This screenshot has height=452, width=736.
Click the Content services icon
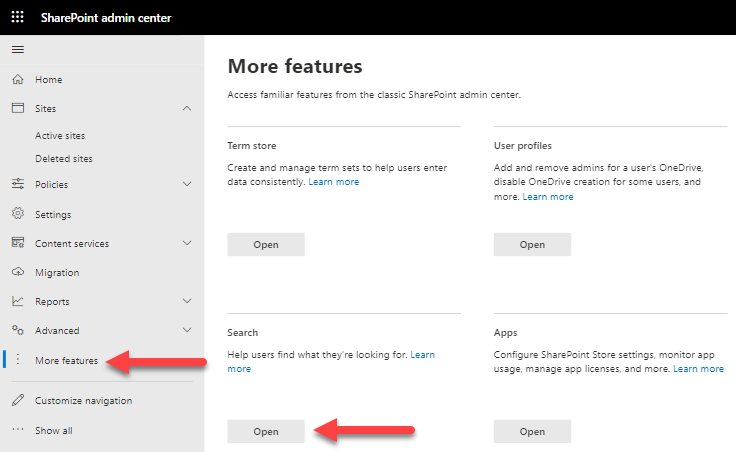click(x=18, y=243)
